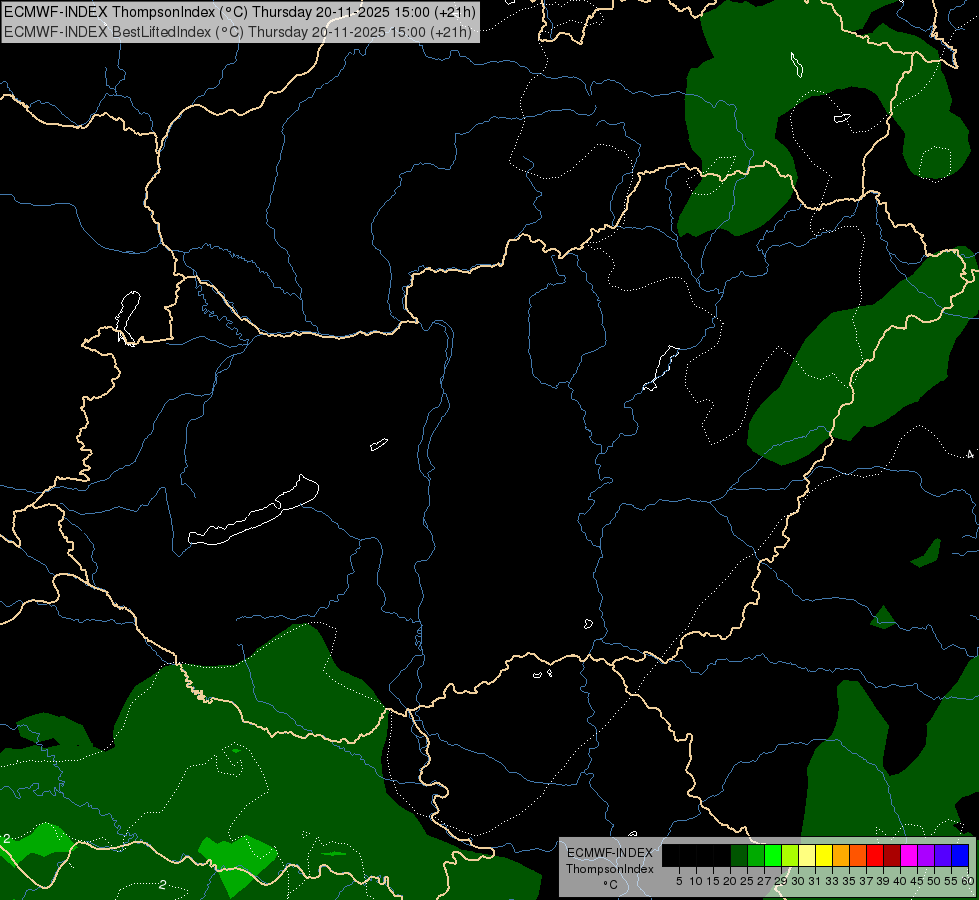
Task: Pick the bright red 37–39 legend swatch
Action: click(x=875, y=855)
